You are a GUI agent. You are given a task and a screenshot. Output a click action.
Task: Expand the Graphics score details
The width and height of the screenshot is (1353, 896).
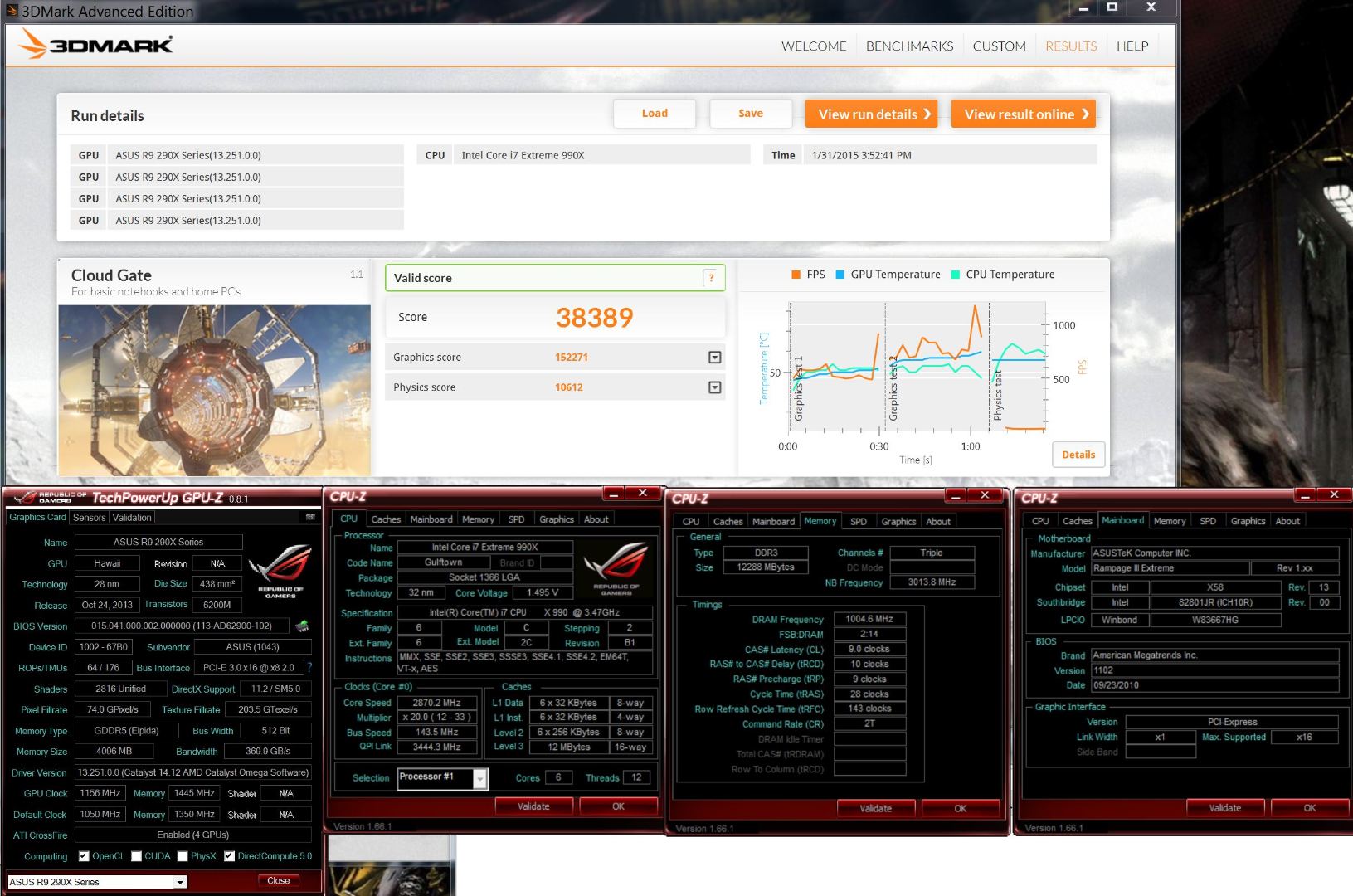point(715,358)
